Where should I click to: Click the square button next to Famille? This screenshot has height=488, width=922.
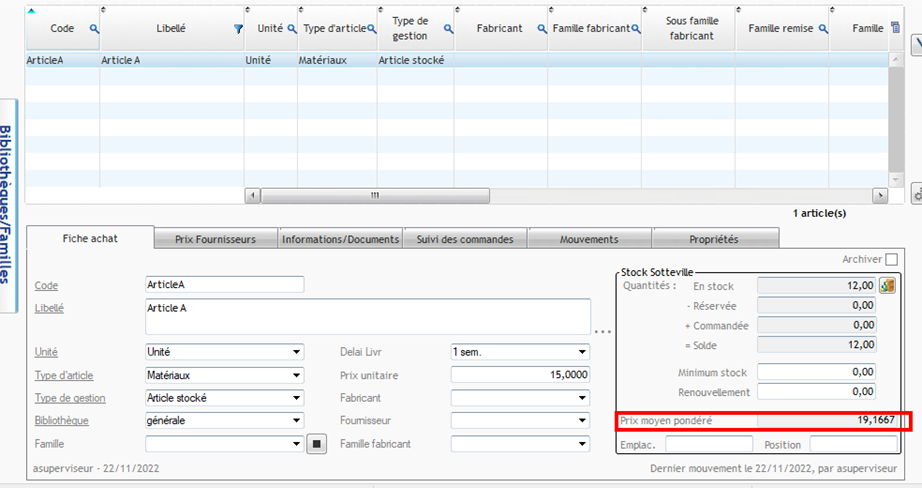317,443
